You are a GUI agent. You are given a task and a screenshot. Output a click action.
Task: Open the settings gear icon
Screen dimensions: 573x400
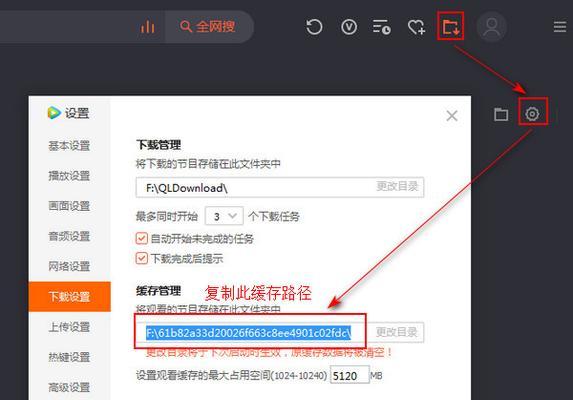(x=532, y=114)
